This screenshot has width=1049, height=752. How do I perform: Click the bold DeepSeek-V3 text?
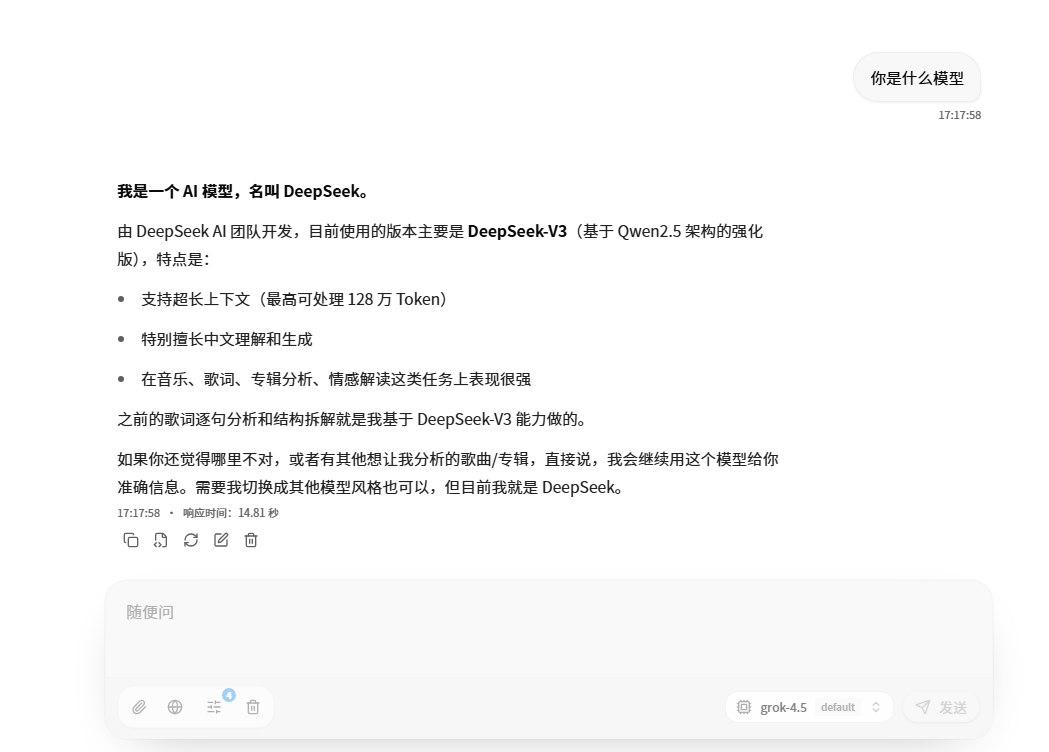(x=517, y=231)
